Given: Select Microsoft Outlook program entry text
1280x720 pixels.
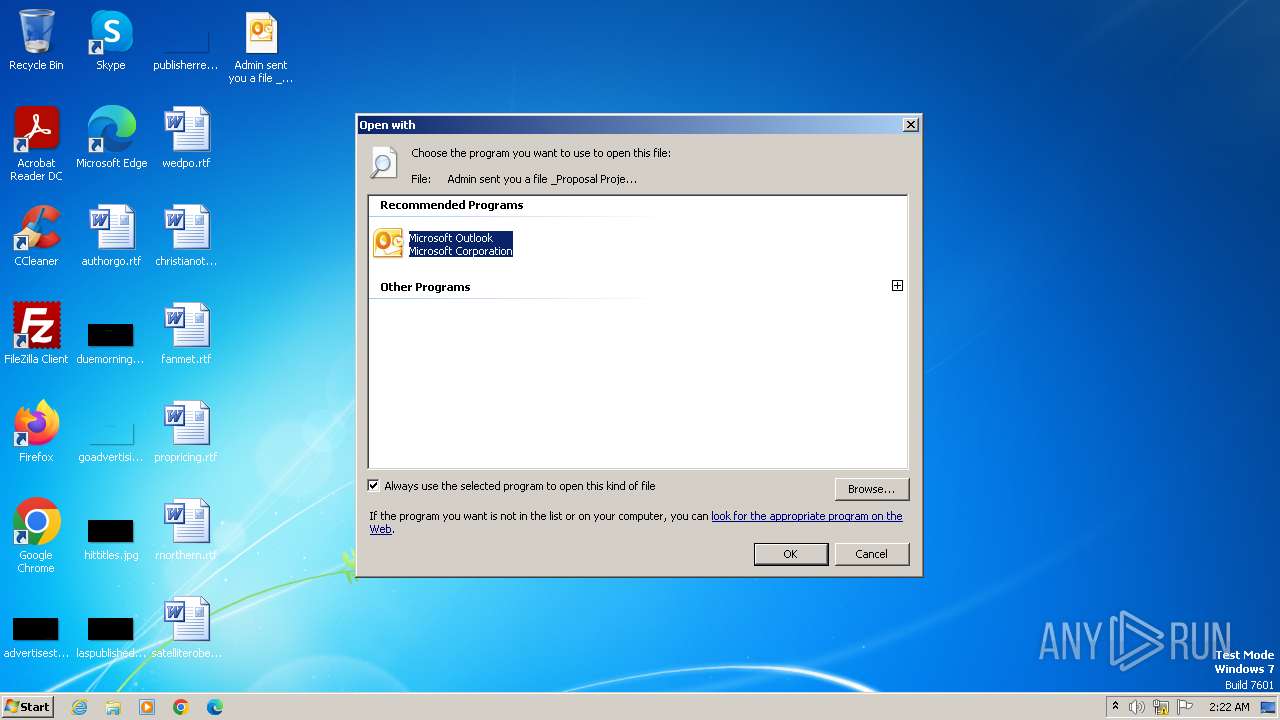Looking at the screenshot, I should coord(461,245).
